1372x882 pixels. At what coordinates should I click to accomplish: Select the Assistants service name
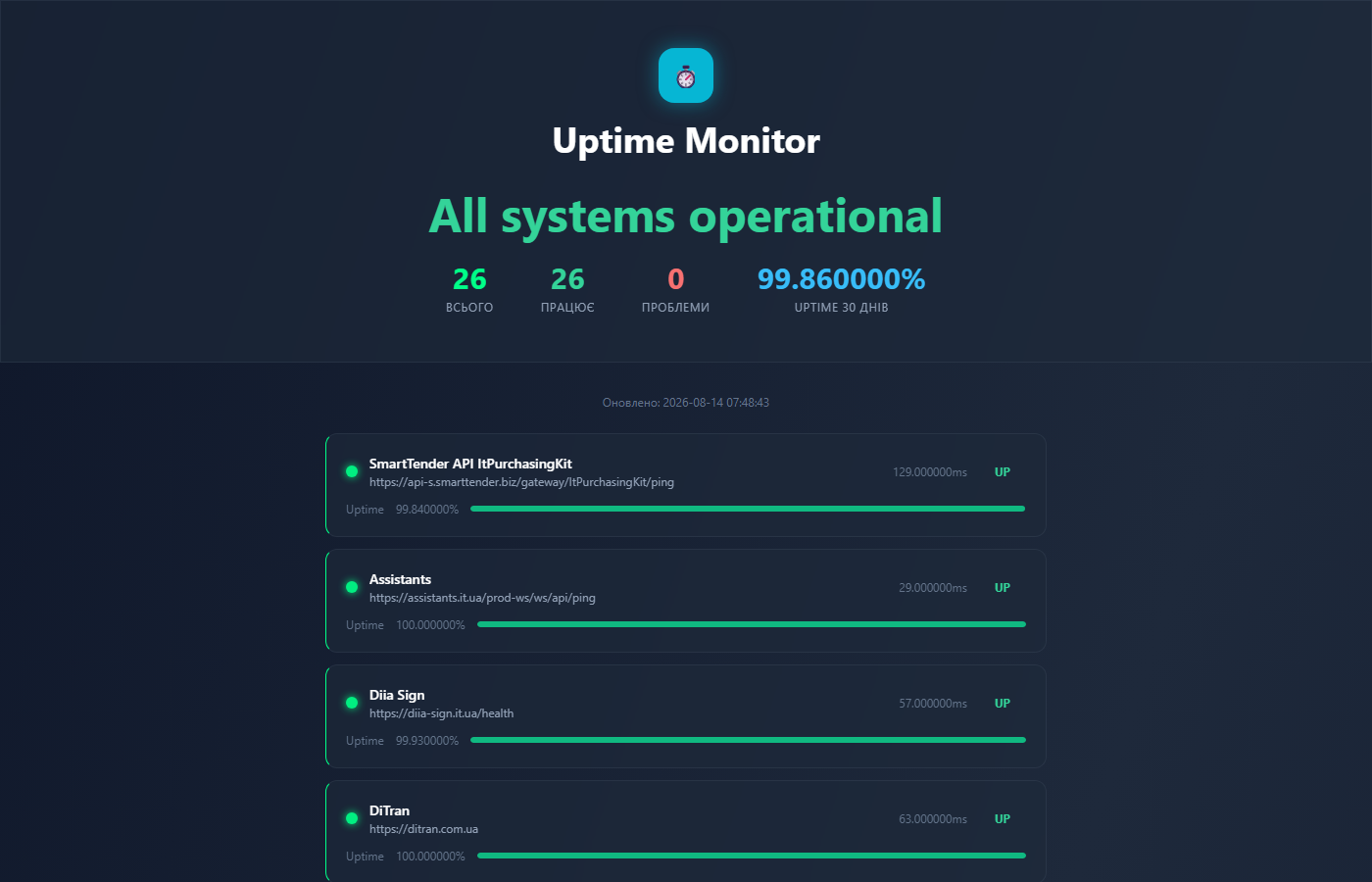click(x=400, y=579)
